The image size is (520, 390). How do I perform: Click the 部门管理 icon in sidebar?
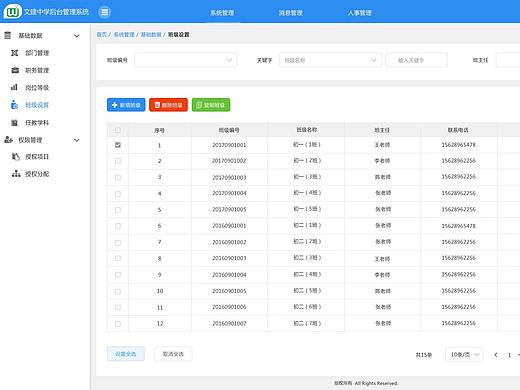[15, 53]
